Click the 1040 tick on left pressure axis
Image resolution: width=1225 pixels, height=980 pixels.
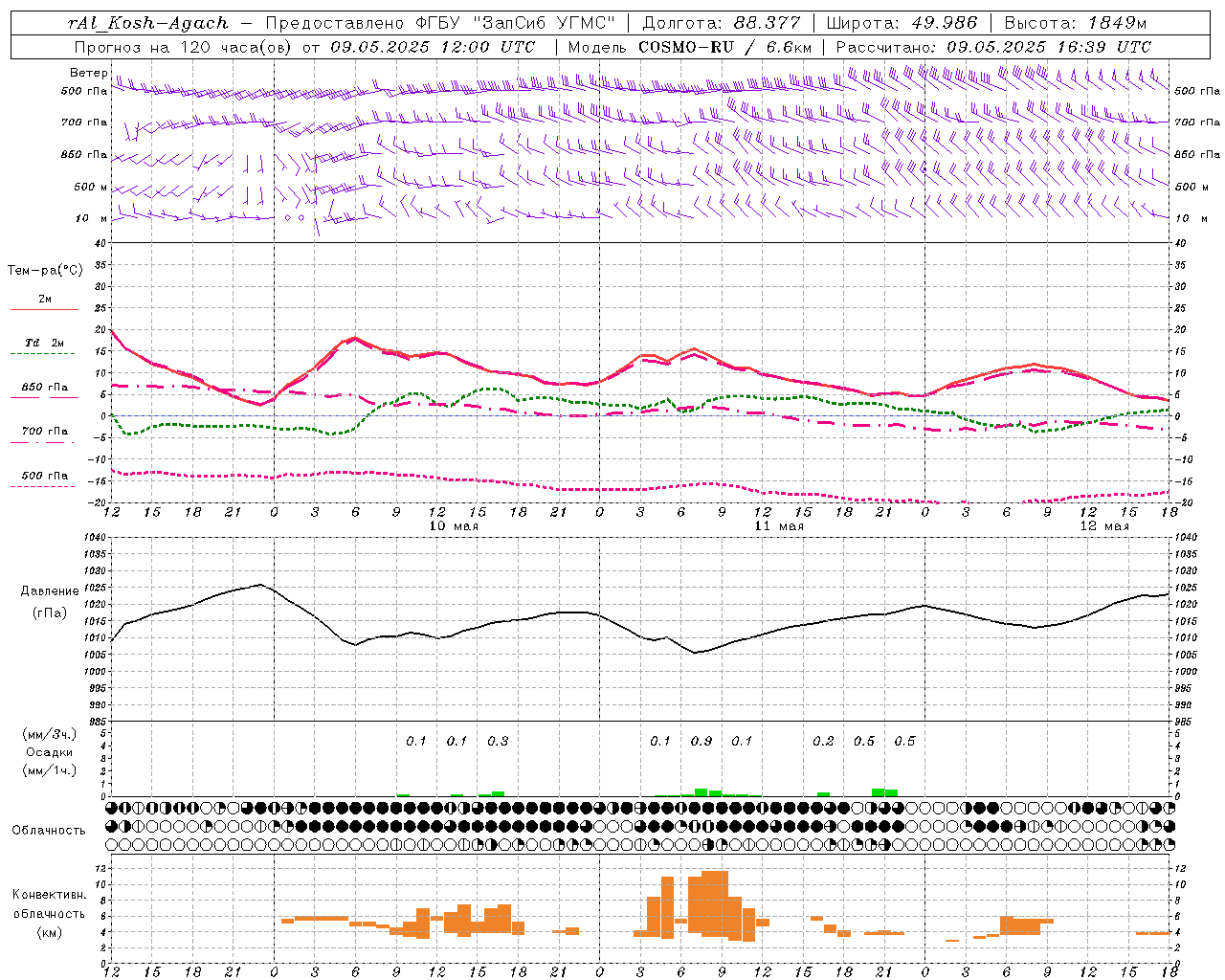[95, 538]
